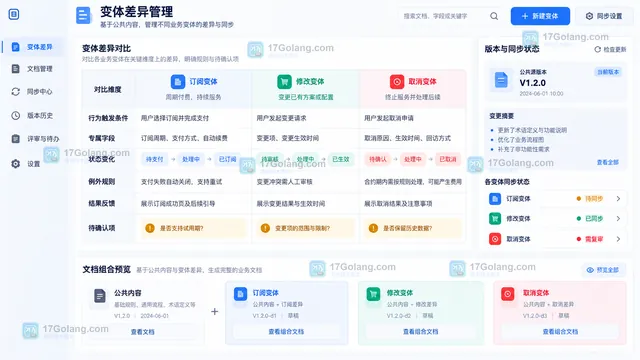Open 同步设置 button
Image resolution: width=640 pixels, height=360 pixels.
pyautogui.click(x=604, y=16)
